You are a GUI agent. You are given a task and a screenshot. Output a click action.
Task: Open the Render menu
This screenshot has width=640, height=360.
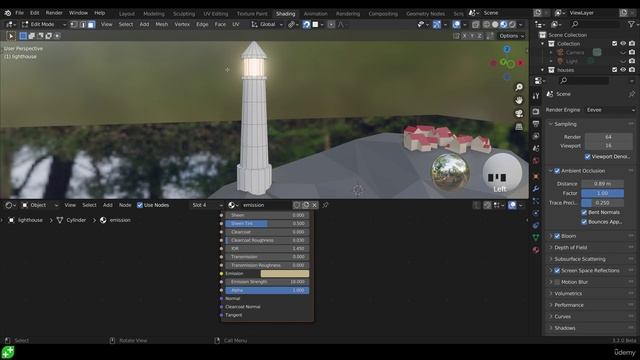[54, 13]
